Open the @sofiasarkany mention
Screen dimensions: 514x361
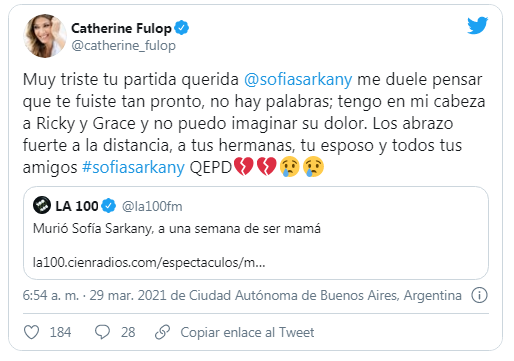pos(298,80)
